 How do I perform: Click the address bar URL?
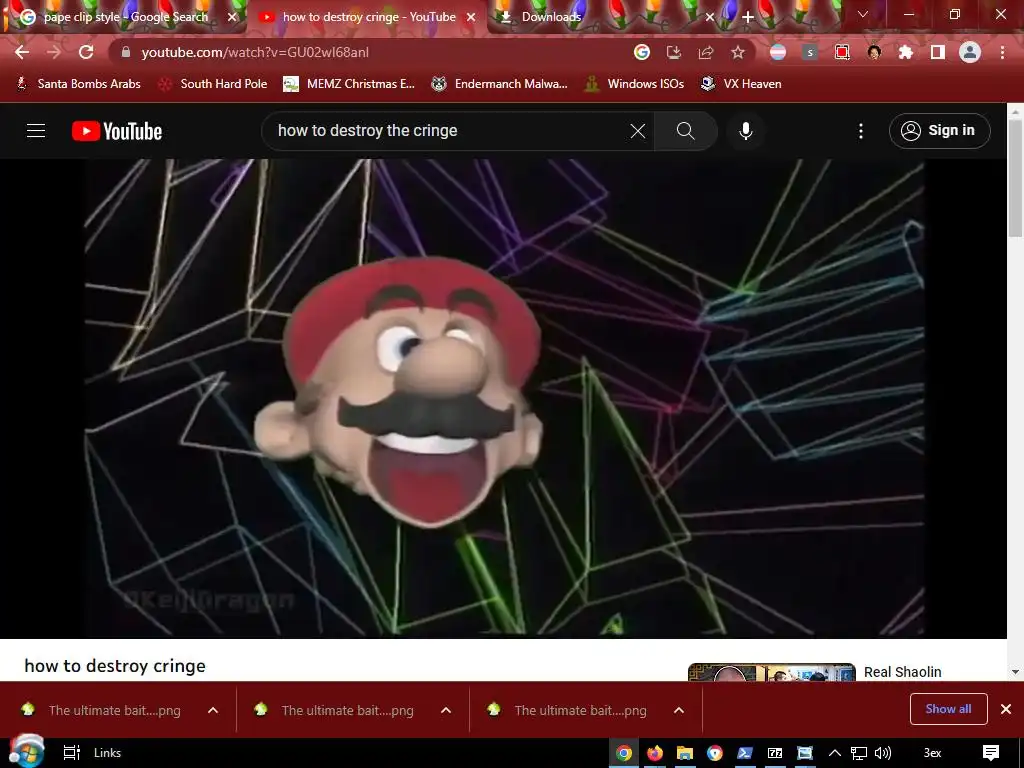[255, 52]
